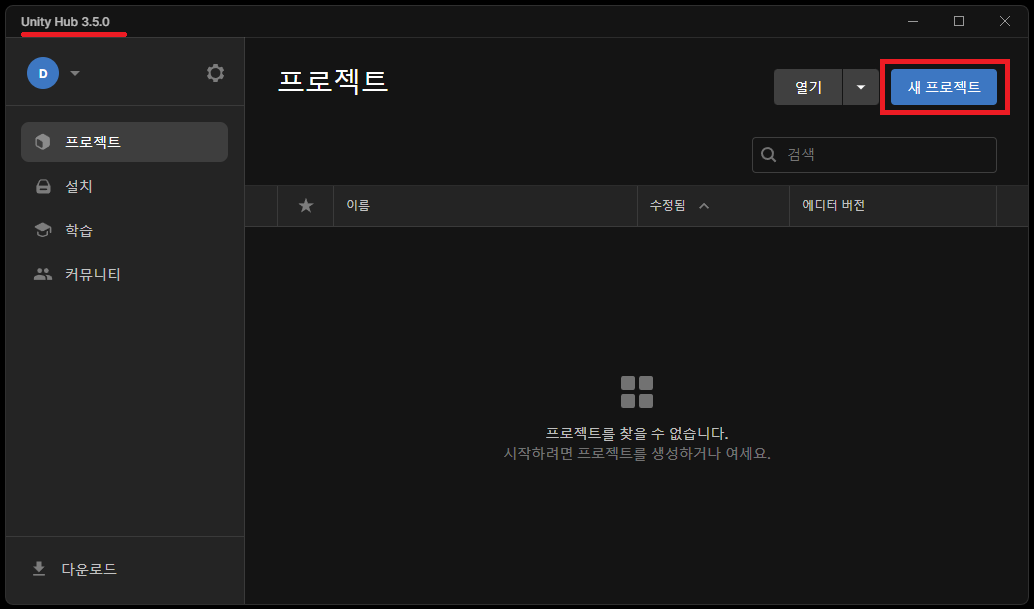Viewport: 1034px width, 609px height.
Task: Open the 설치 section in sidebar
Action: [125, 187]
